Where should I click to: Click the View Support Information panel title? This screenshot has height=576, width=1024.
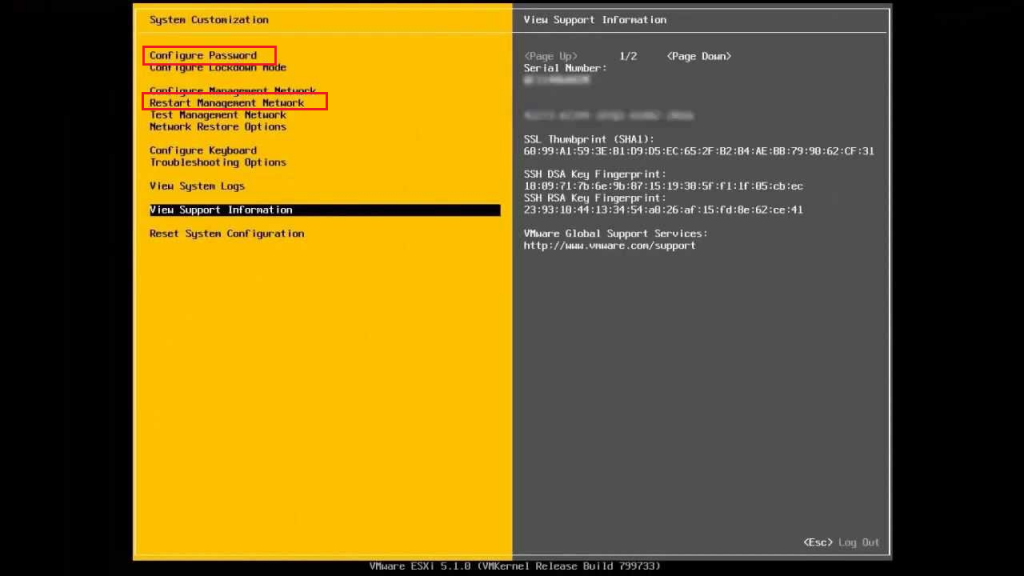(595, 20)
